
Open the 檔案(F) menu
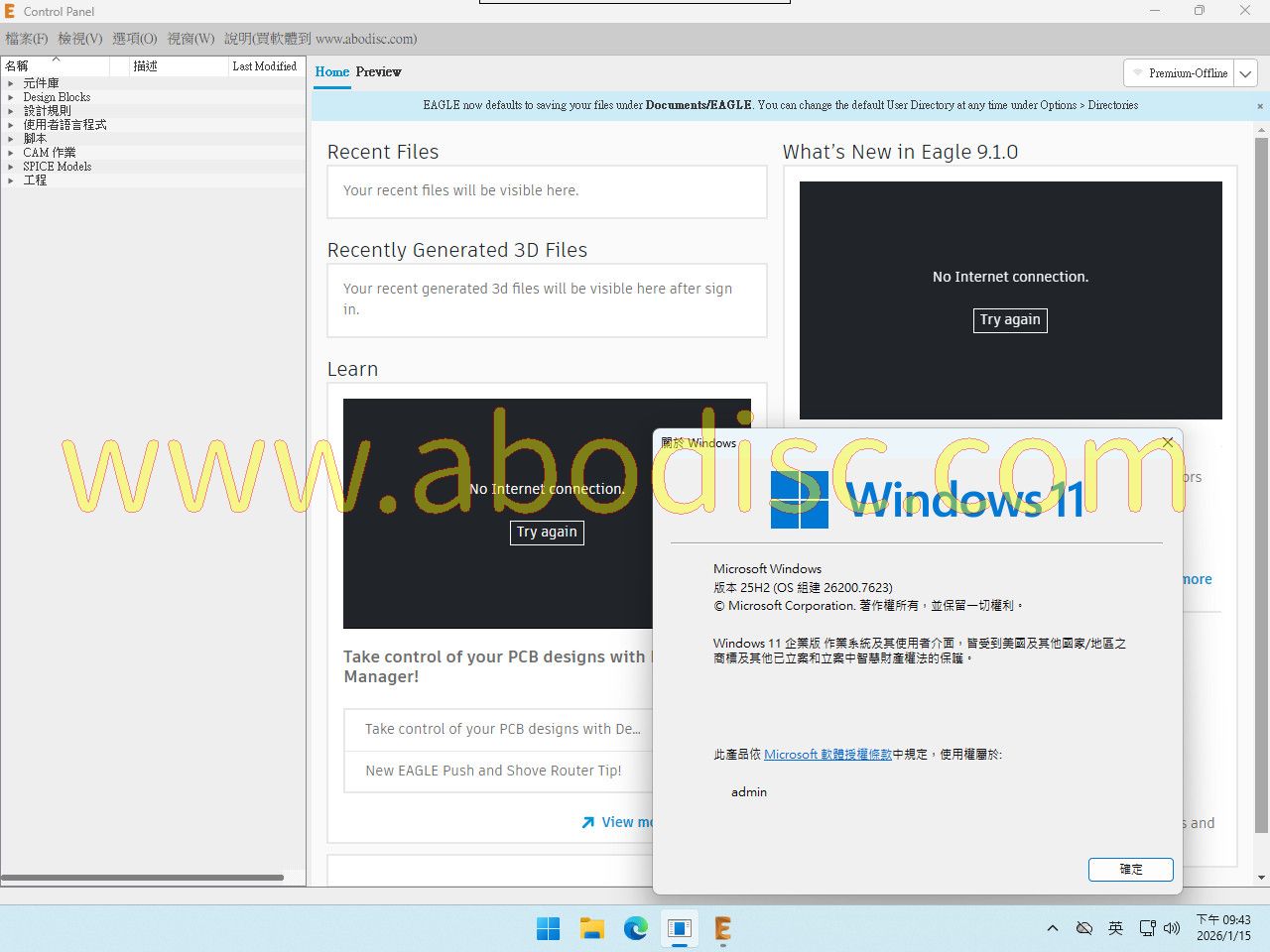click(27, 39)
